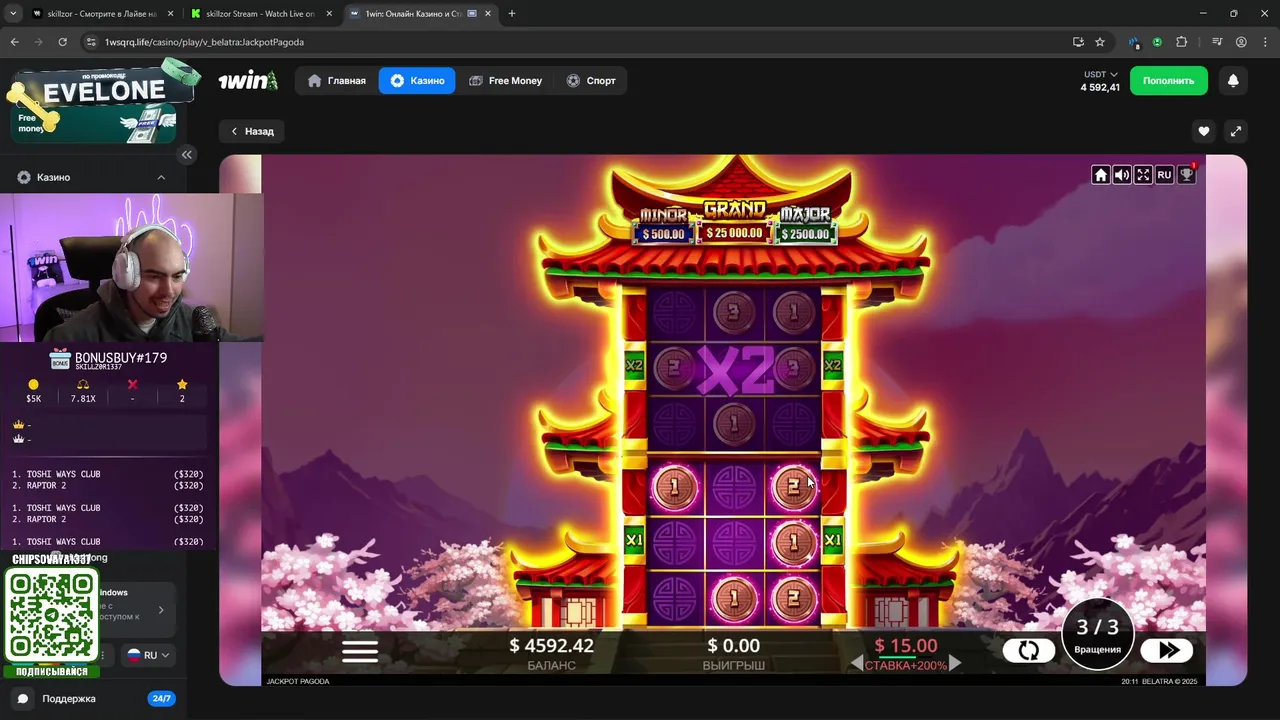Click the browser address bar URL
The width and height of the screenshot is (1280, 720).
(x=204, y=42)
